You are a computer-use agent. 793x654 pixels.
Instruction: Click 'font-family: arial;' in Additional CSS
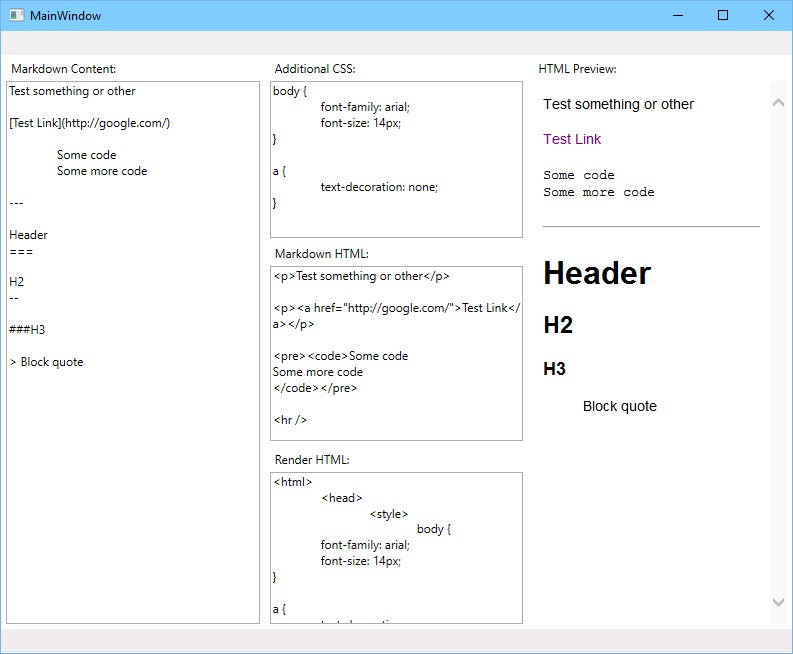(365, 107)
